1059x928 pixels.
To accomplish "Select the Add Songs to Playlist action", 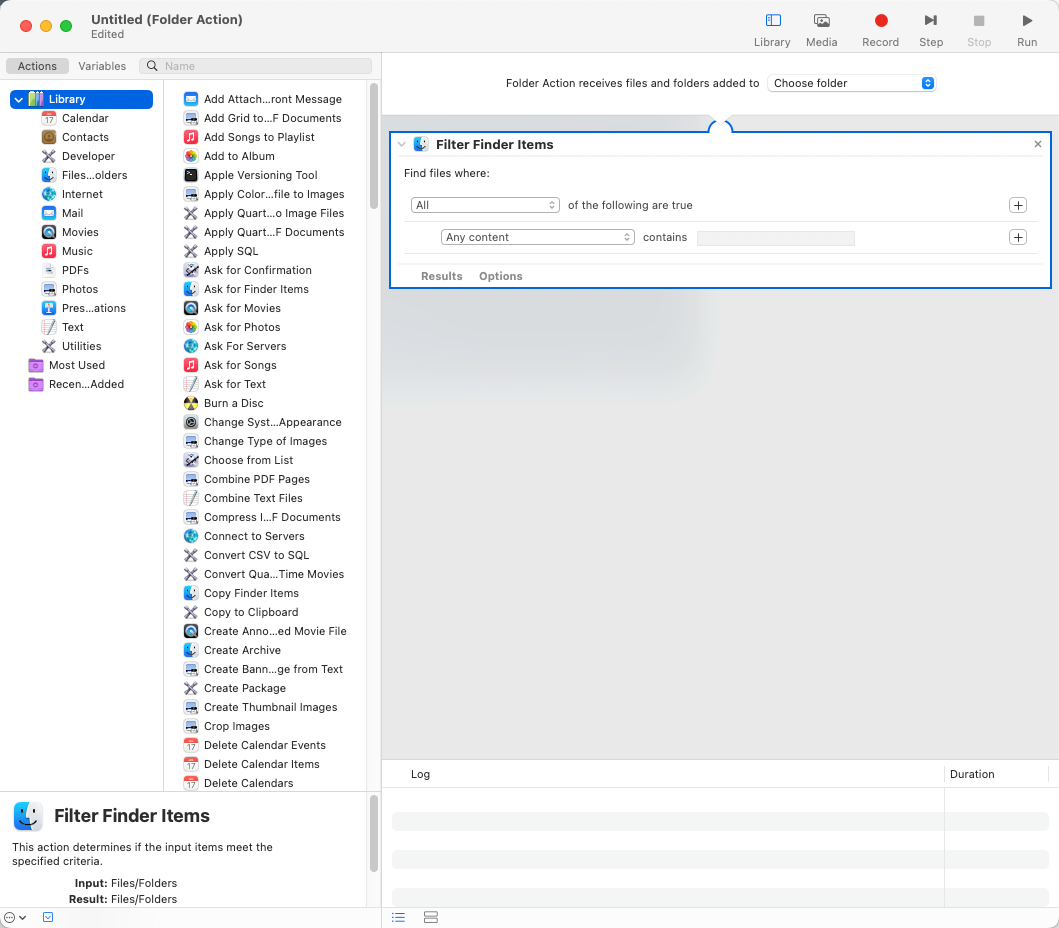I will pyautogui.click(x=249, y=137).
